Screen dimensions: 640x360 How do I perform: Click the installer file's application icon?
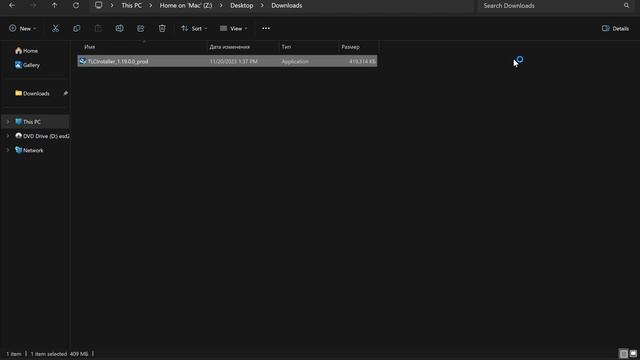click(83, 61)
